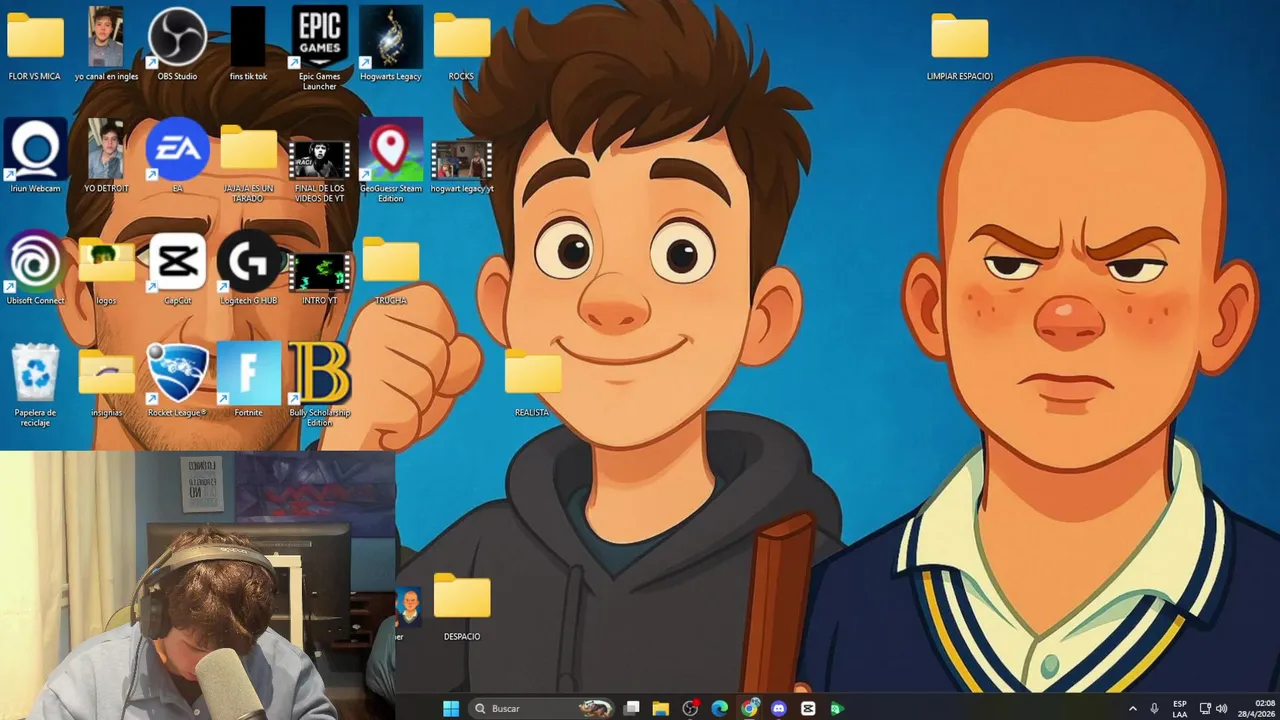Open the TRUCHA folder

[390, 270]
